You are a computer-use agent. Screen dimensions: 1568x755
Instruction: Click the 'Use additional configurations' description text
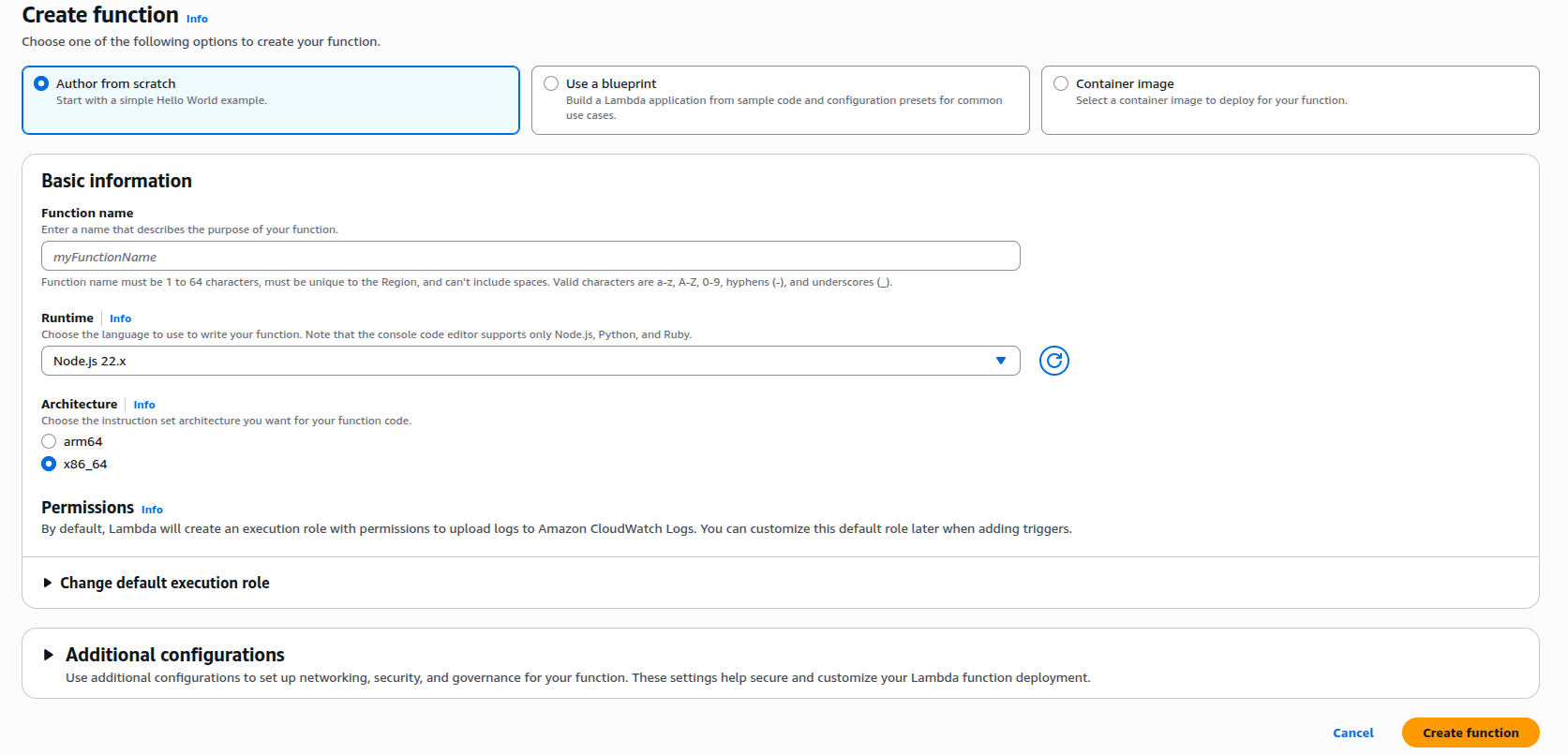pos(578,677)
